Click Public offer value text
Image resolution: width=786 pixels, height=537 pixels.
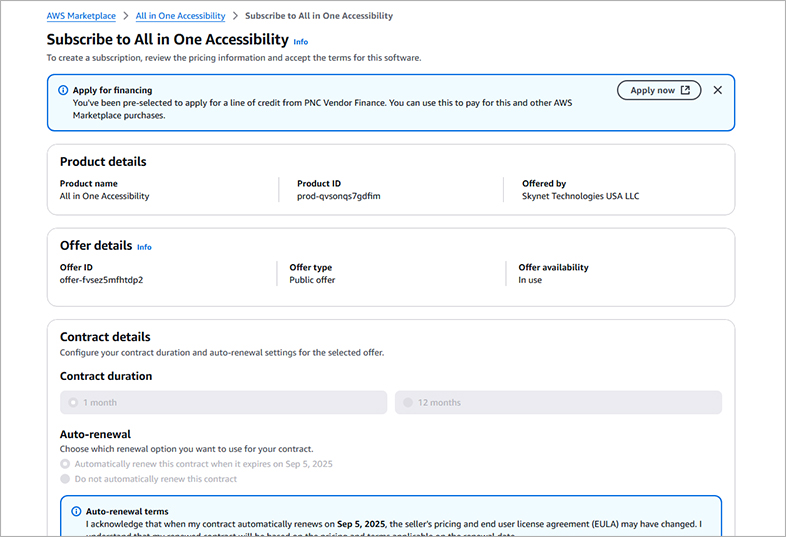click(312, 280)
